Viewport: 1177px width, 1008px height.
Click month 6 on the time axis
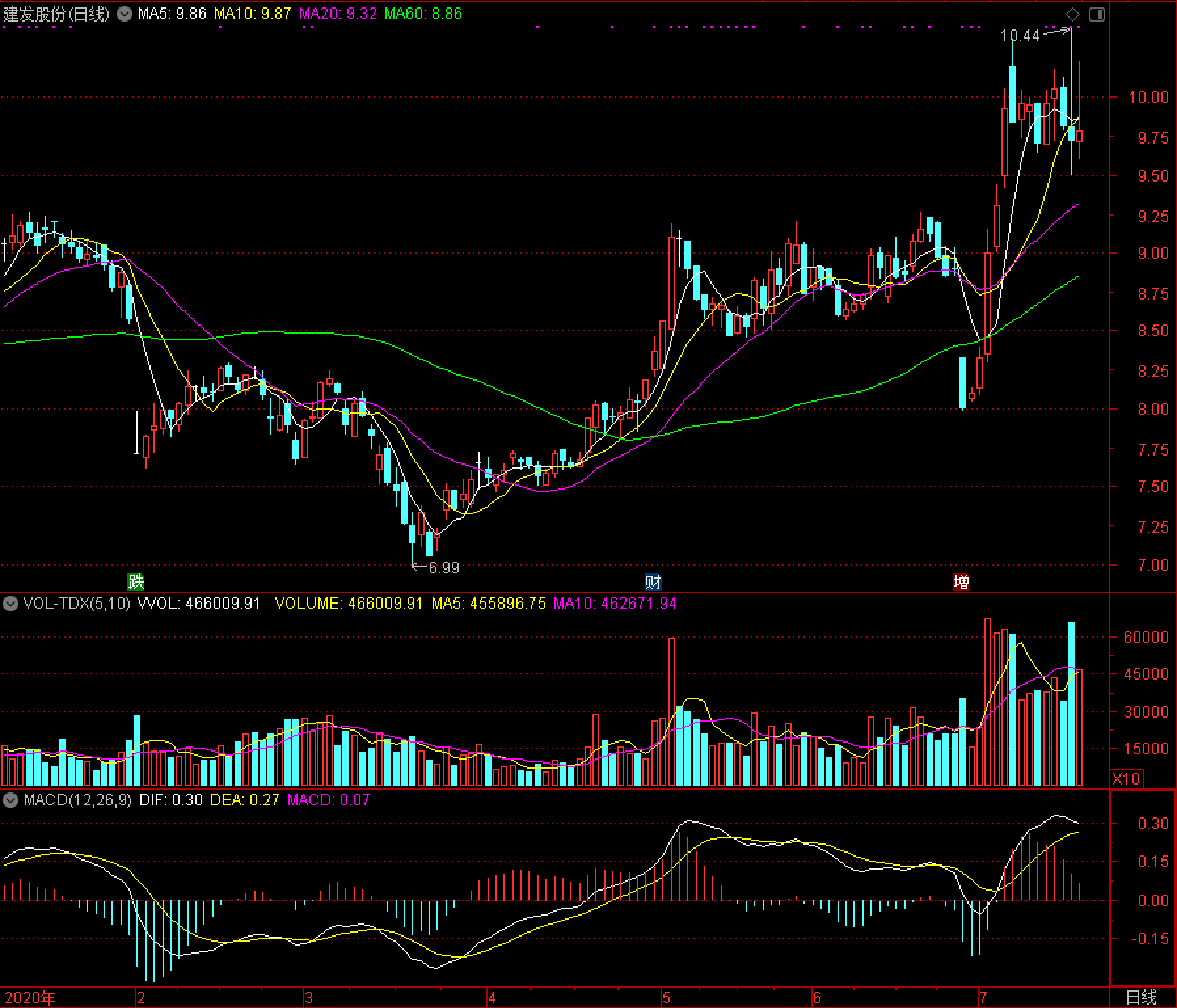[817, 998]
